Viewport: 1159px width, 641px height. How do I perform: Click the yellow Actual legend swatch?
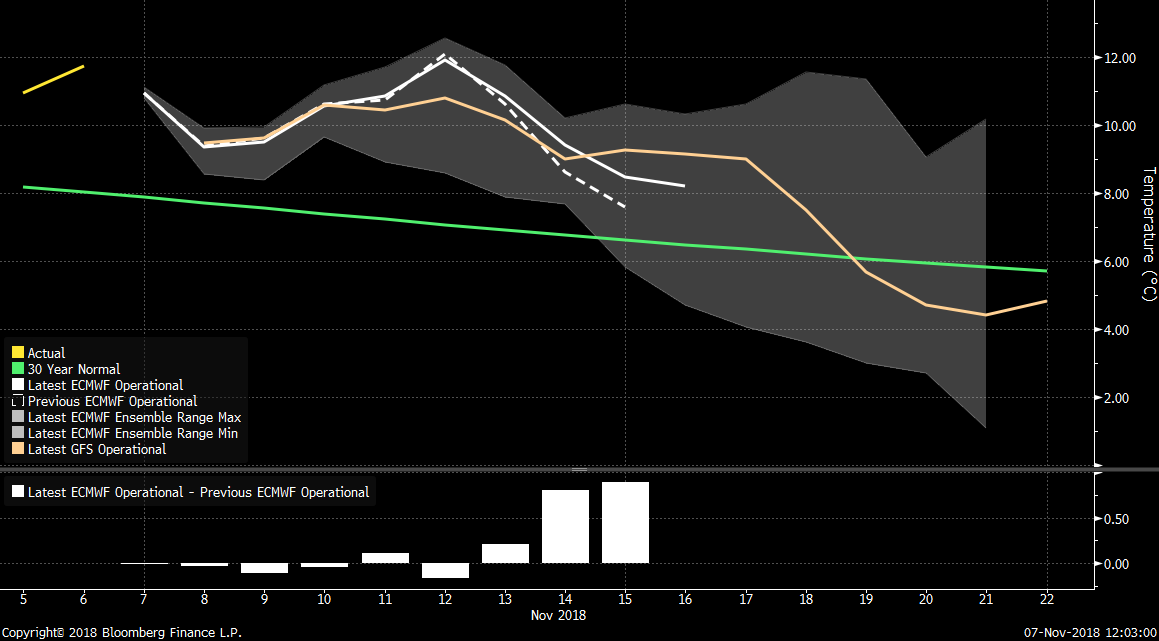click(18, 353)
